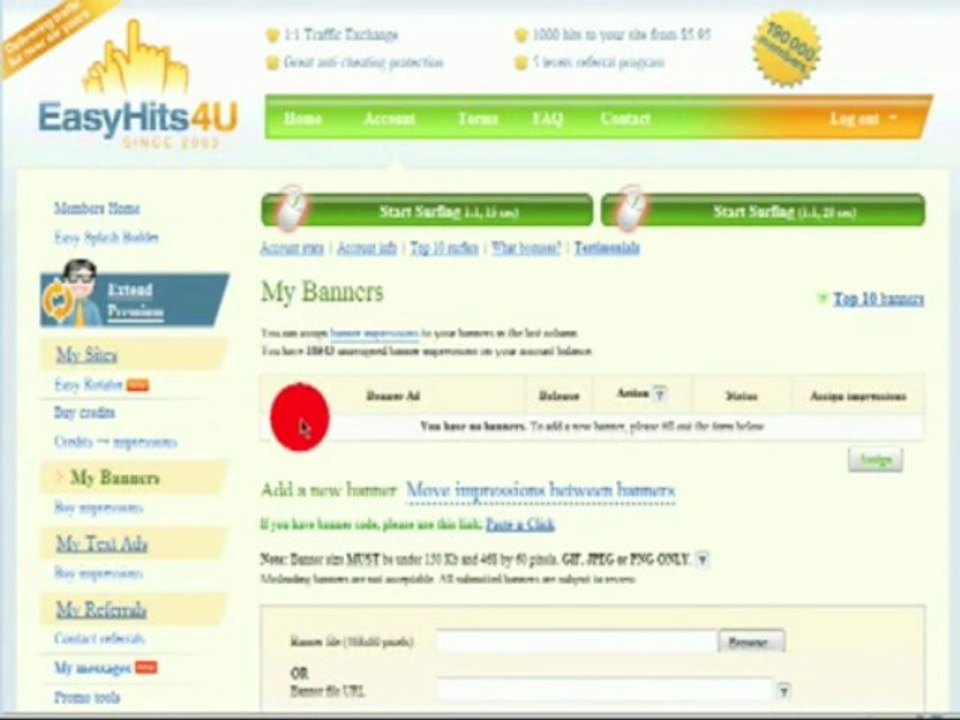Open the Terms menu item
Image resolution: width=960 pixels, height=720 pixels.
coord(478,119)
